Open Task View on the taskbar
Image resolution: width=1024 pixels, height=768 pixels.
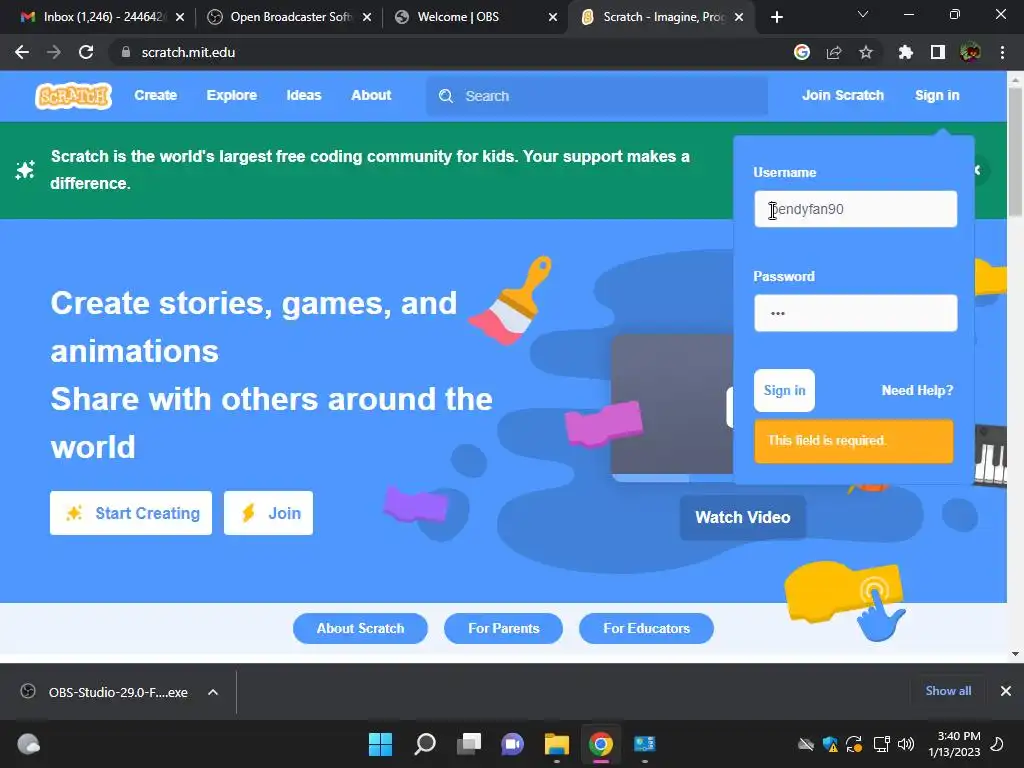click(469, 744)
